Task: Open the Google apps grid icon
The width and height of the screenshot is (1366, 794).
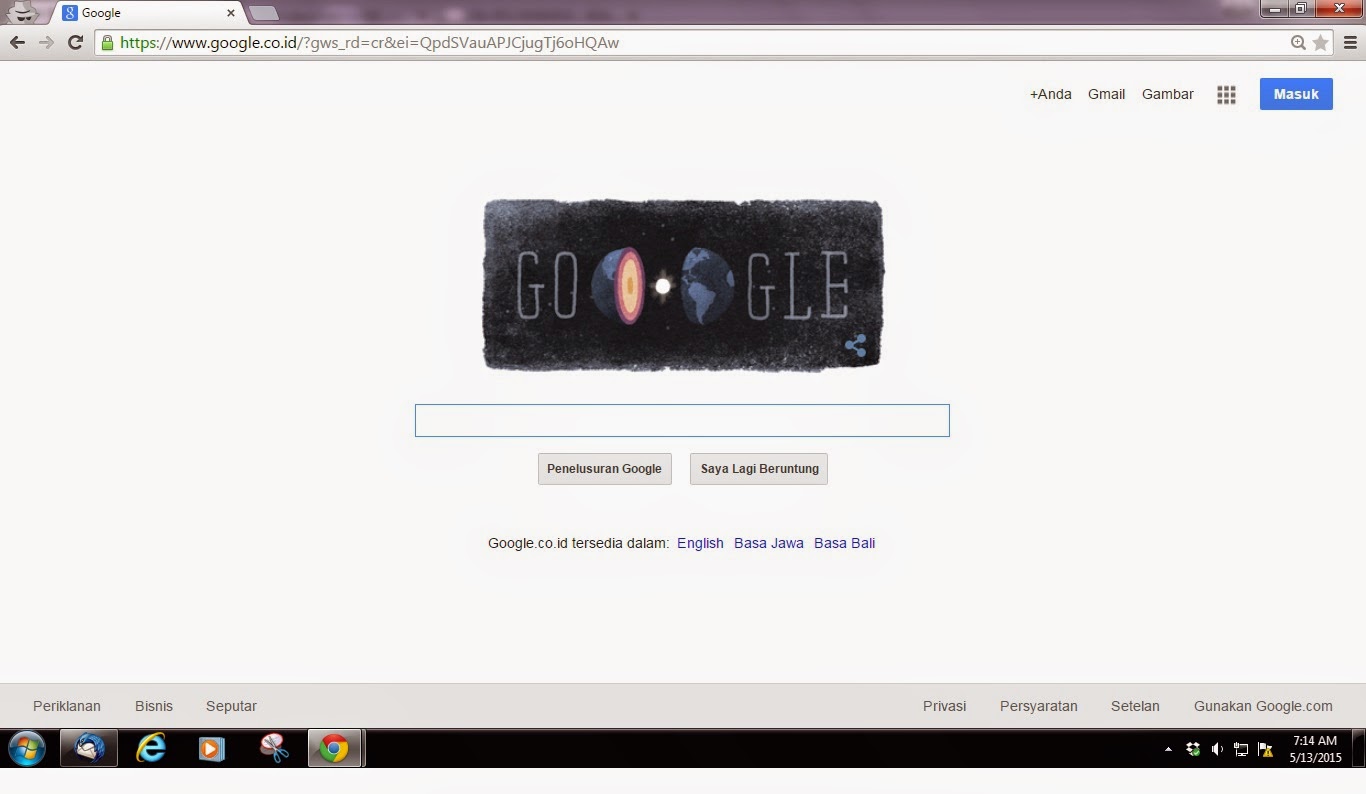Action: coord(1226,94)
